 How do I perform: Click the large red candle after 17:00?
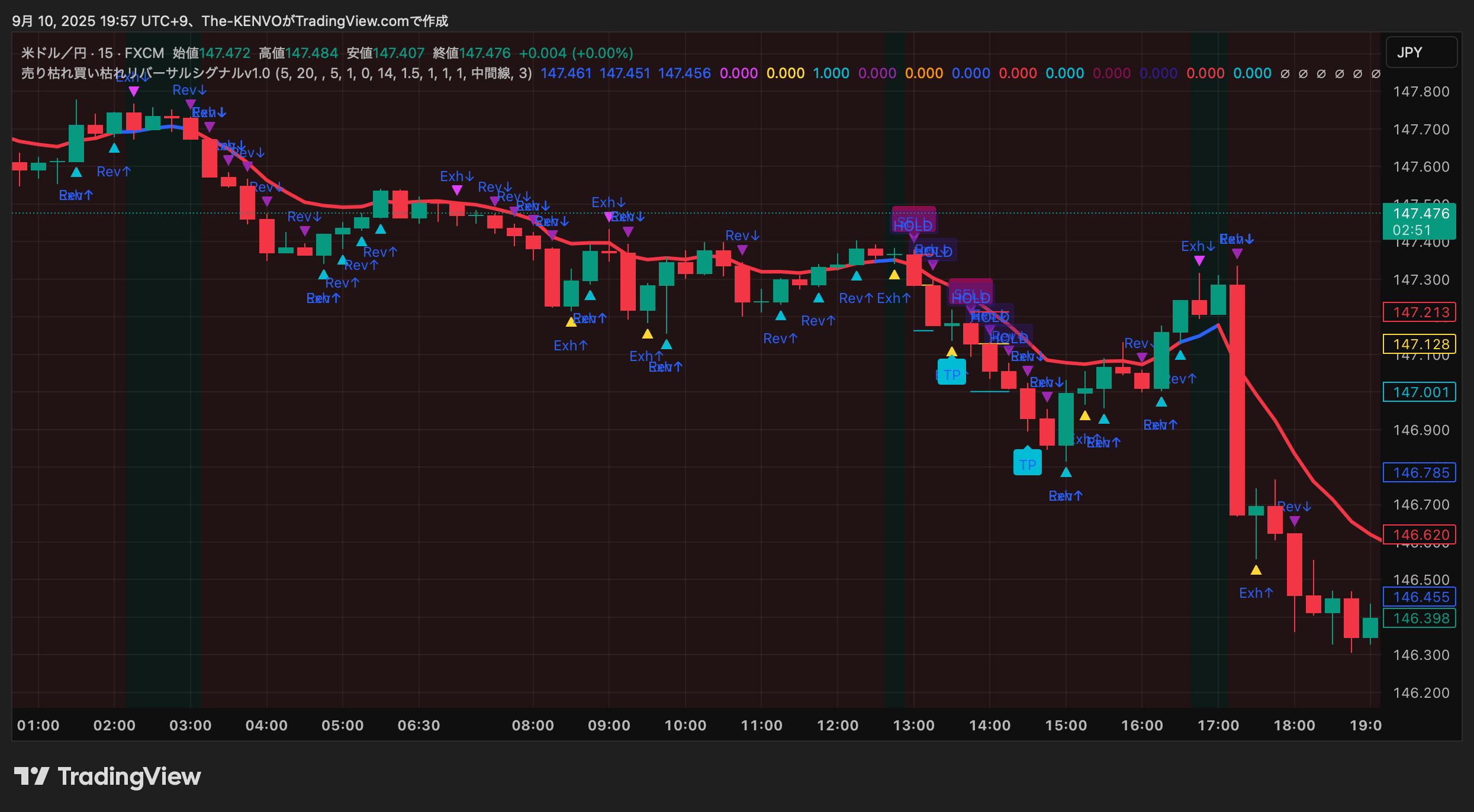pos(1237,399)
